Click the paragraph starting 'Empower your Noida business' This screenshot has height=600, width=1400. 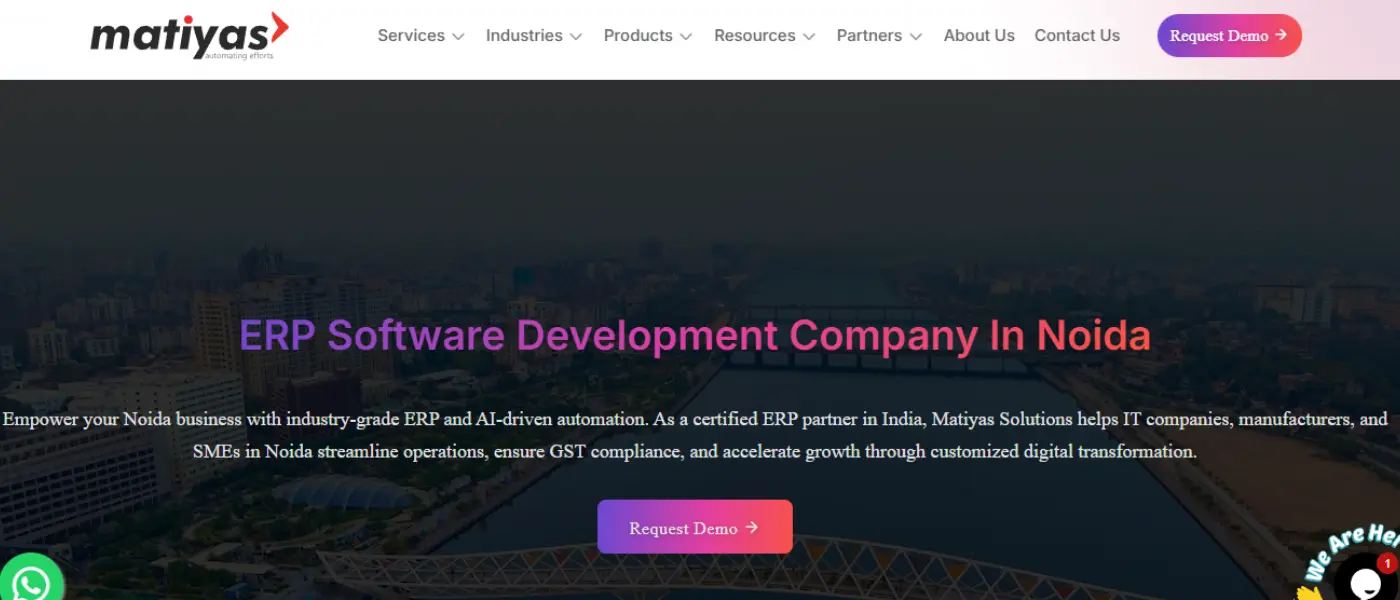click(x=695, y=435)
